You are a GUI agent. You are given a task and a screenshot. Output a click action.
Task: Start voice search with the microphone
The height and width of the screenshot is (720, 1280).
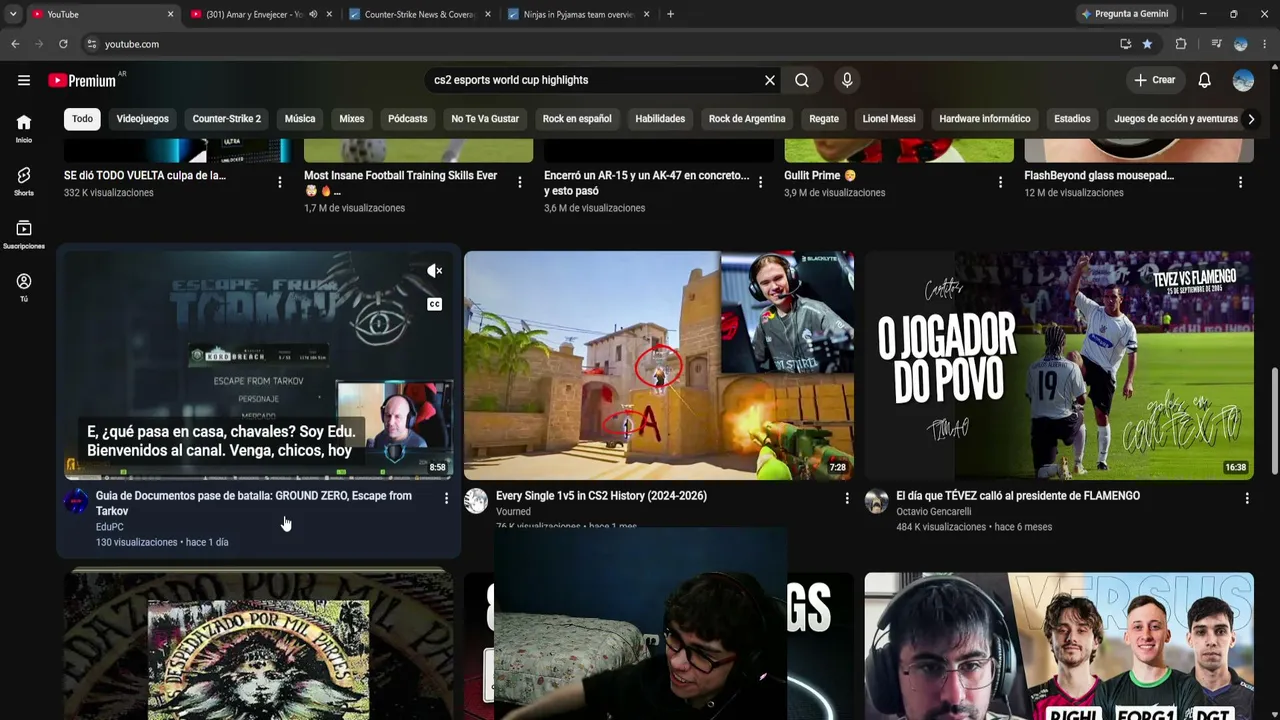point(847,80)
